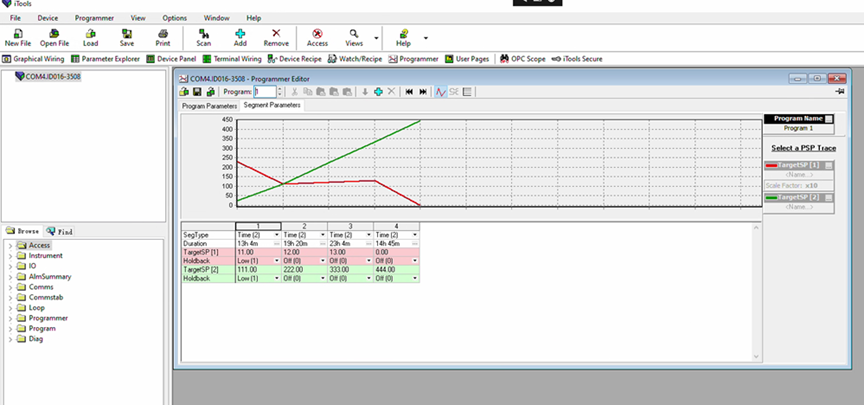The height and width of the screenshot is (405, 864).
Task: Select segment column header 2
Action: tap(304, 226)
